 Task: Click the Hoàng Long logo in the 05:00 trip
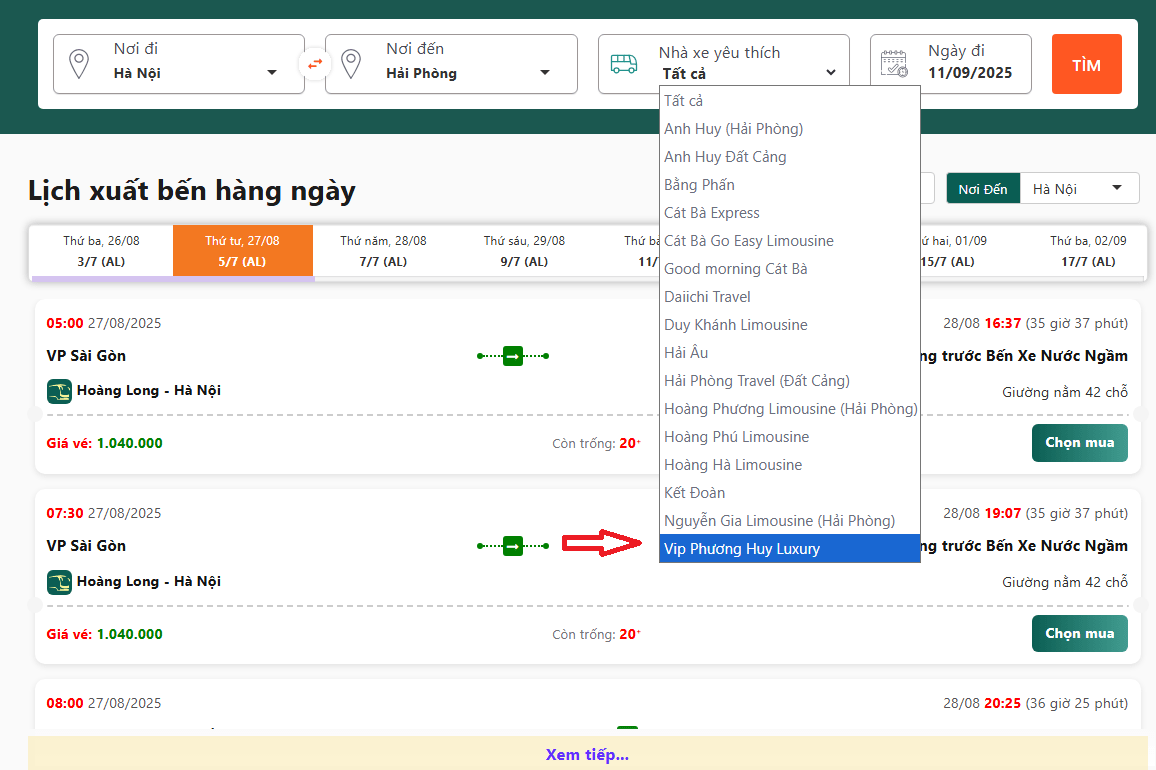(59, 391)
